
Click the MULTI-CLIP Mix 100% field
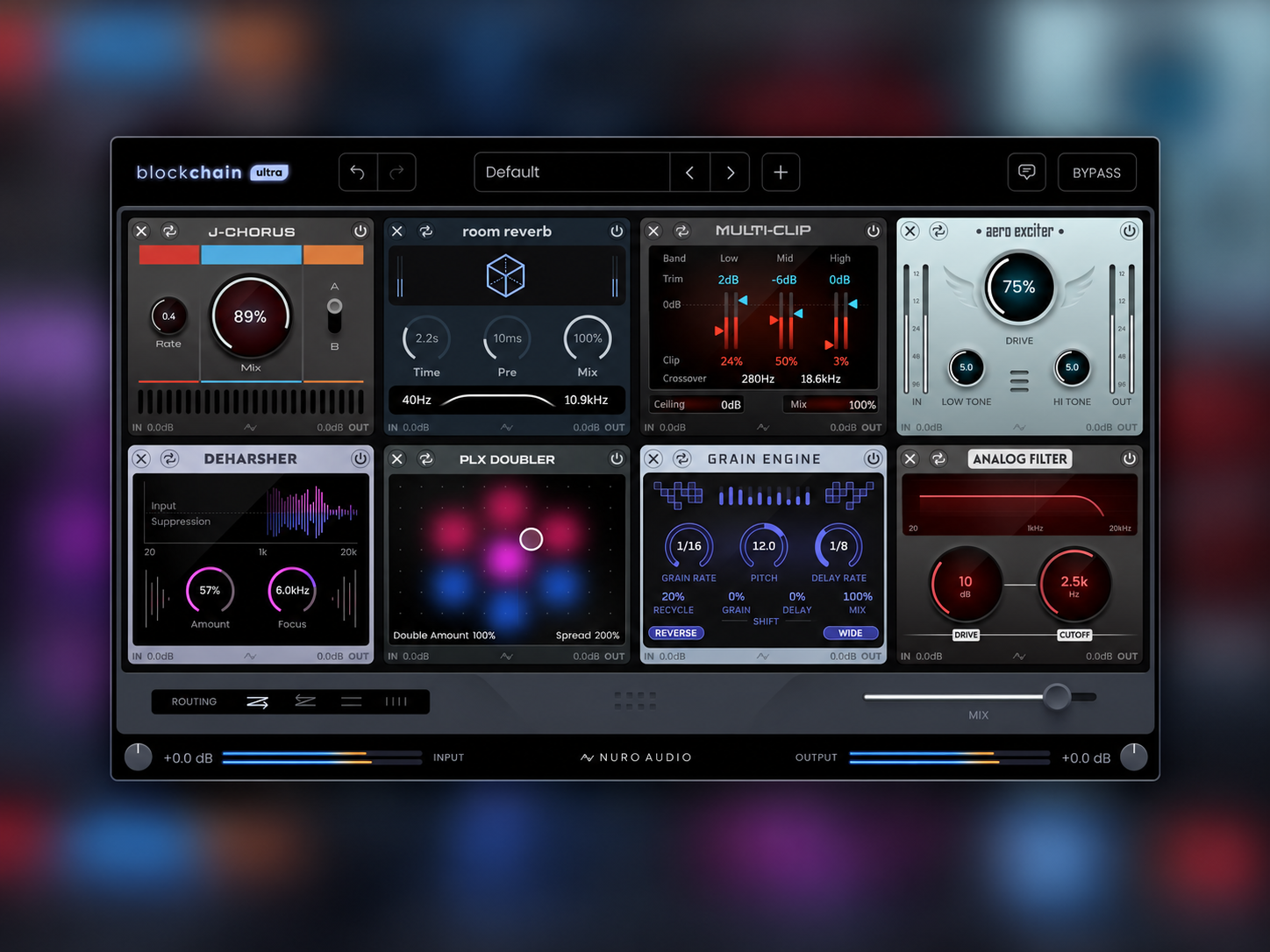831,404
